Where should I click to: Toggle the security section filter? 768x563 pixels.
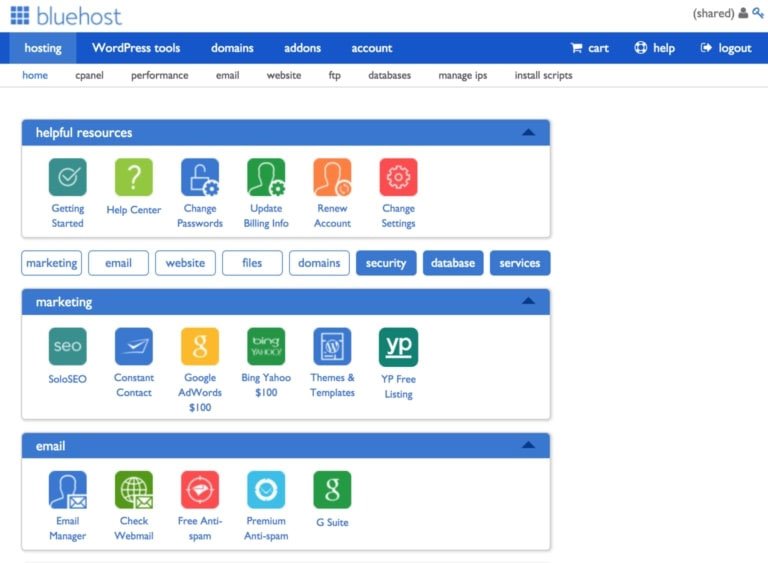[386, 263]
